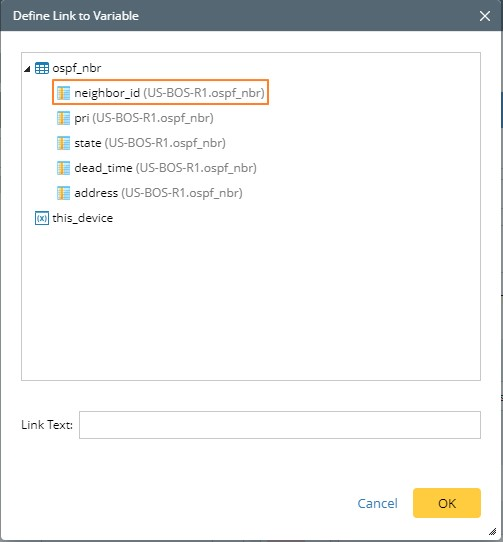Cancel the Define Link dialog

377,503
